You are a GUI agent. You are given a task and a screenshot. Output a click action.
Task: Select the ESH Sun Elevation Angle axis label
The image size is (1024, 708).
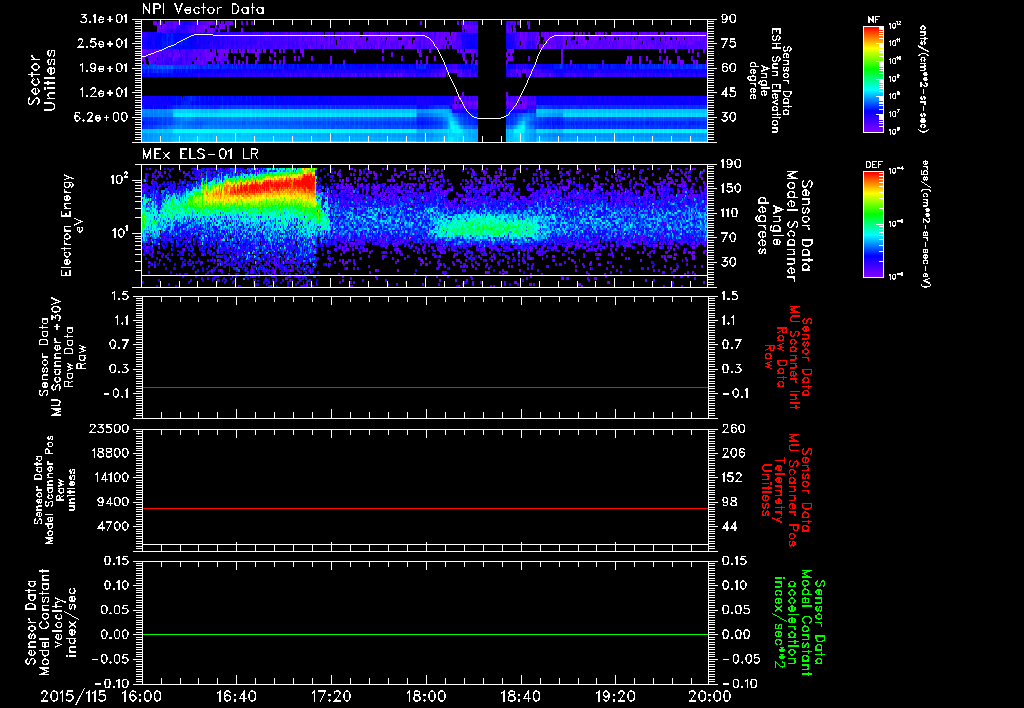[x=769, y=80]
